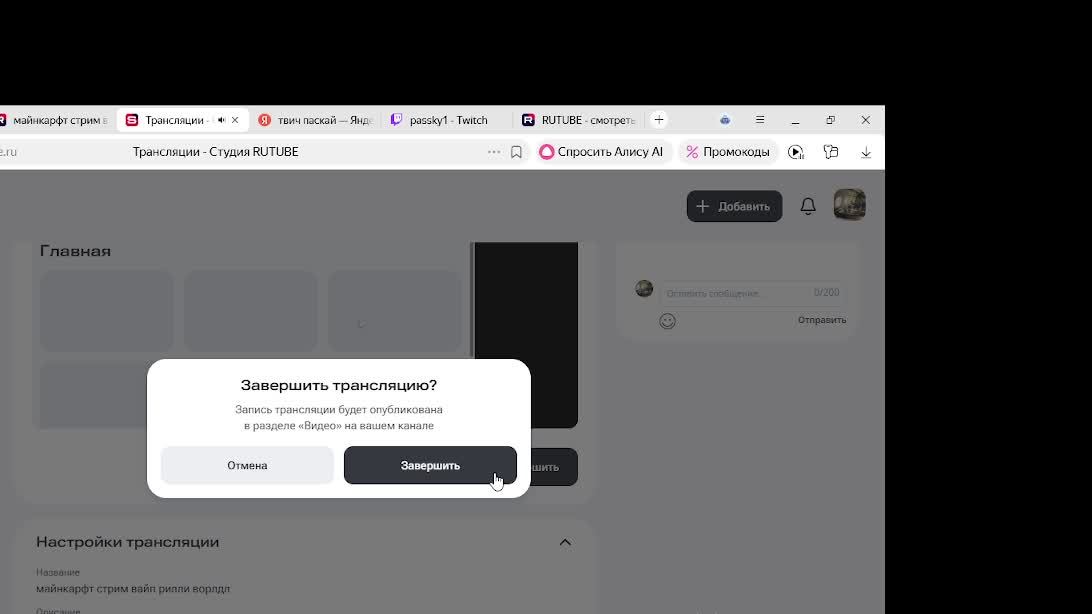The width and height of the screenshot is (1092, 614).
Task: Send chat message with Отправить
Action: click(x=822, y=320)
